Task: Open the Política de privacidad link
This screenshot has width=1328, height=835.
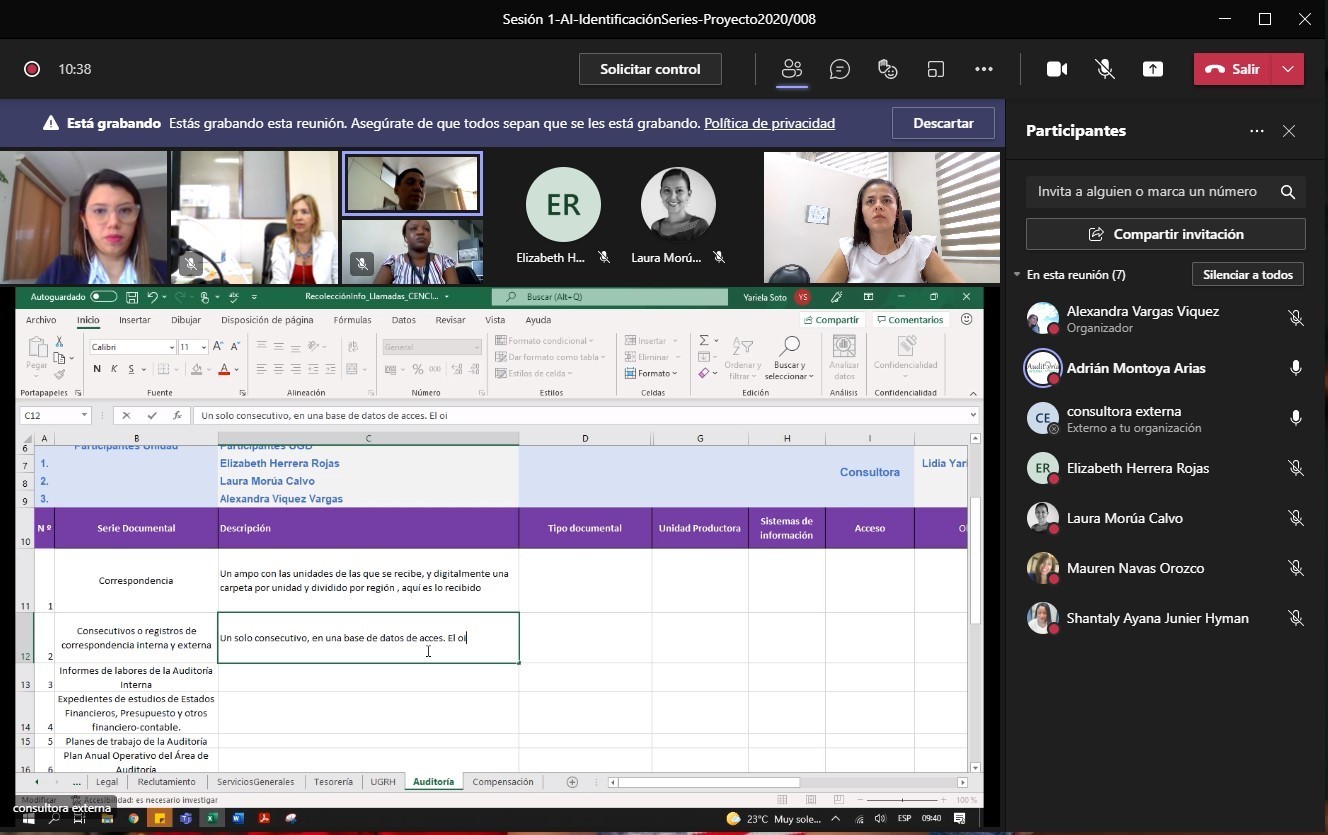Action: (769, 124)
